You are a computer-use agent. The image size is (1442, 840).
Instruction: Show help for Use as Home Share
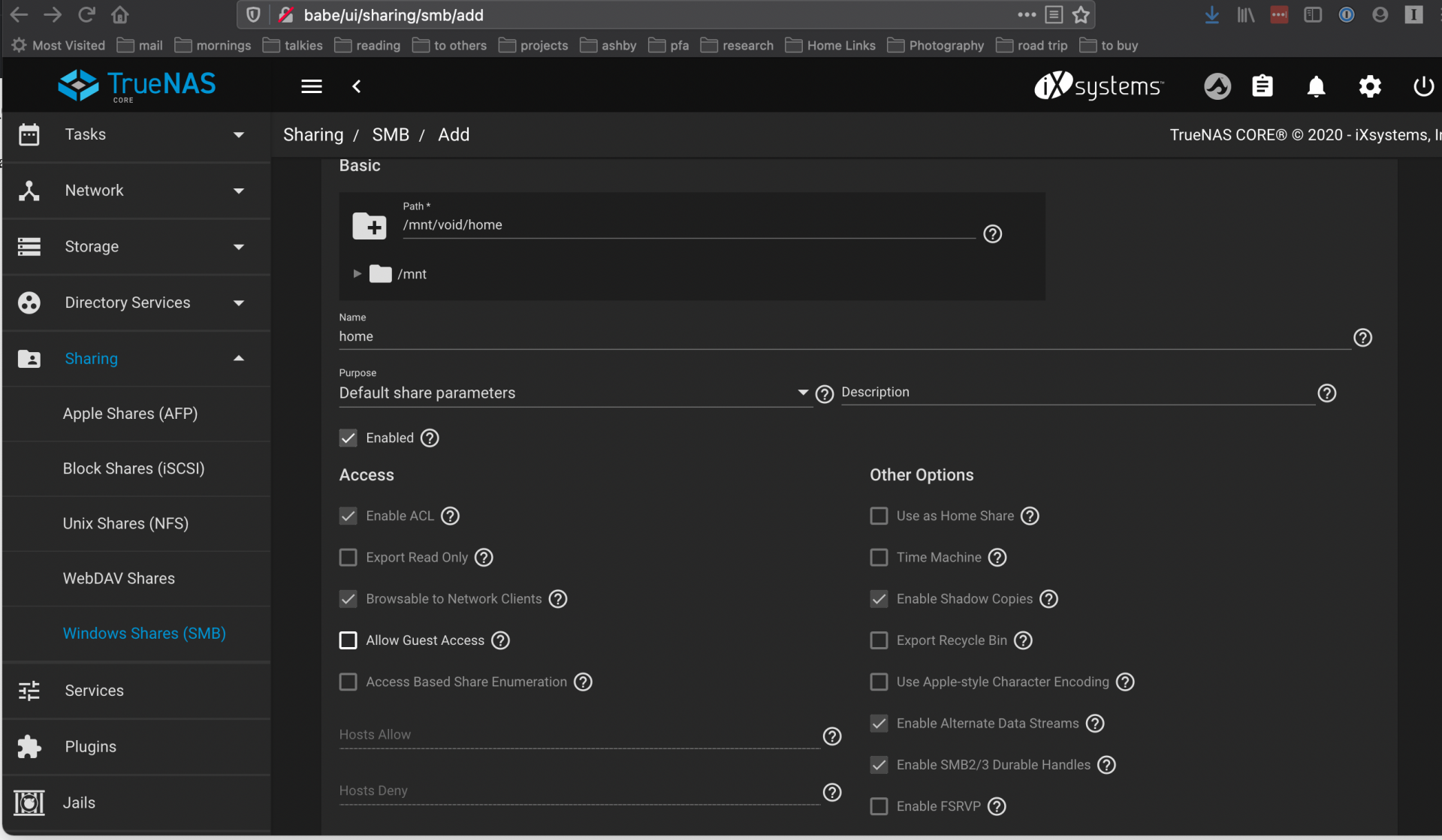coord(1030,516)
